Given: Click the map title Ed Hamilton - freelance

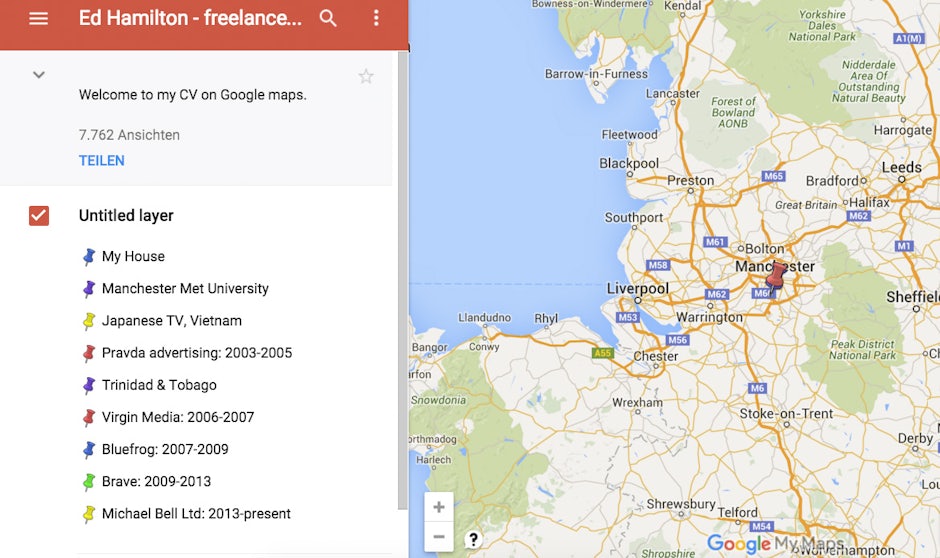Looking at the screenshot, I should click(190, 18).
